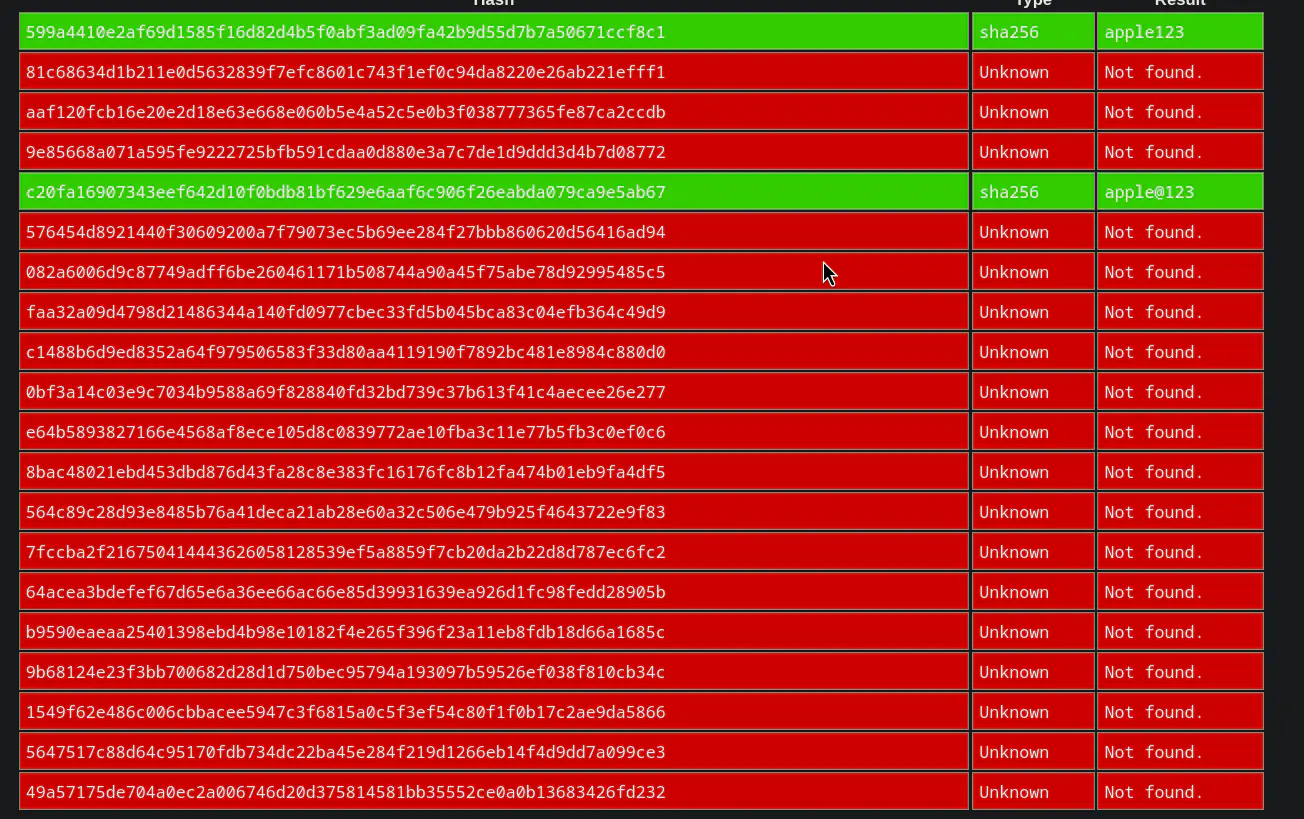This screenshot has width=1304, height=819.
Task: Click Unknown type in 082a6006 row
Action: click(1033, 271)
